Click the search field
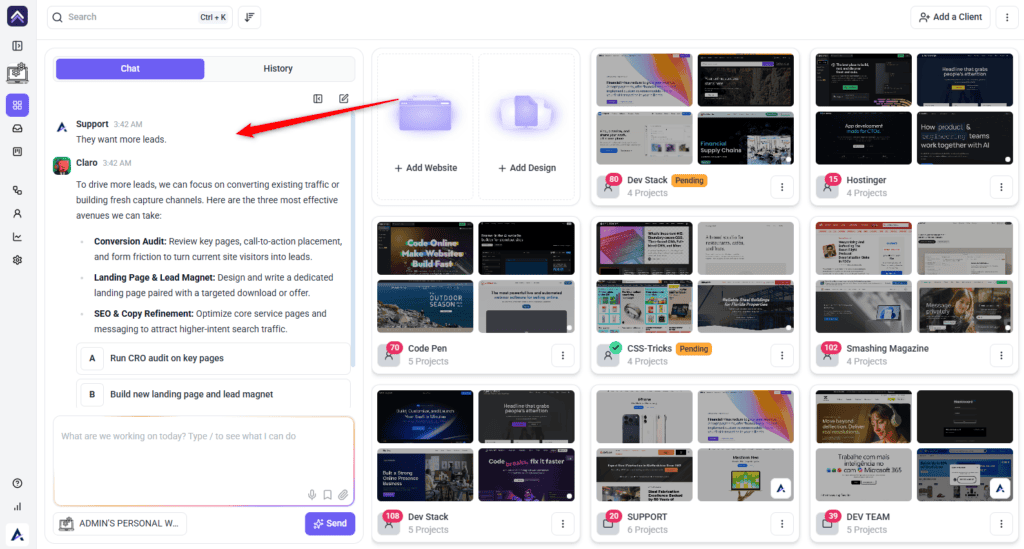Screen dimensions: 1024x549 [140, 17]
